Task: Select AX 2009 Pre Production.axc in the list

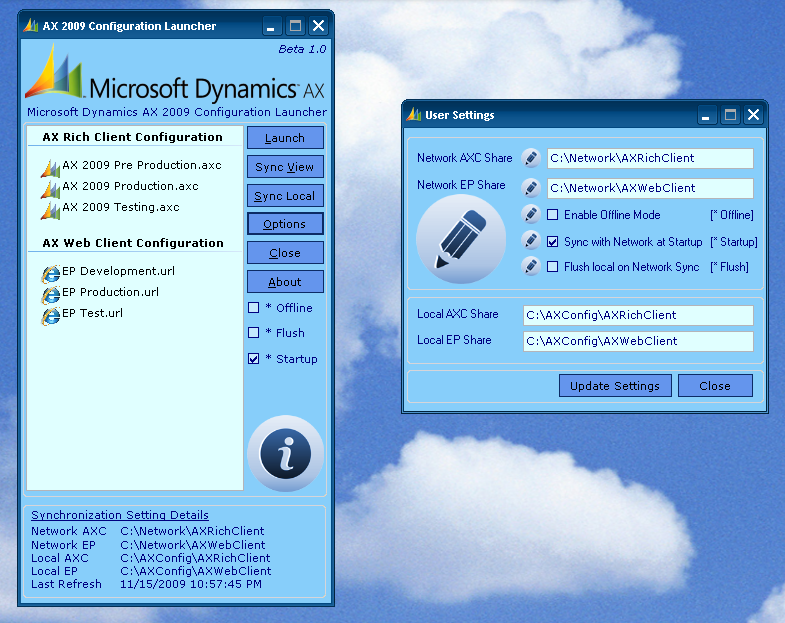Action: [142, 165]
